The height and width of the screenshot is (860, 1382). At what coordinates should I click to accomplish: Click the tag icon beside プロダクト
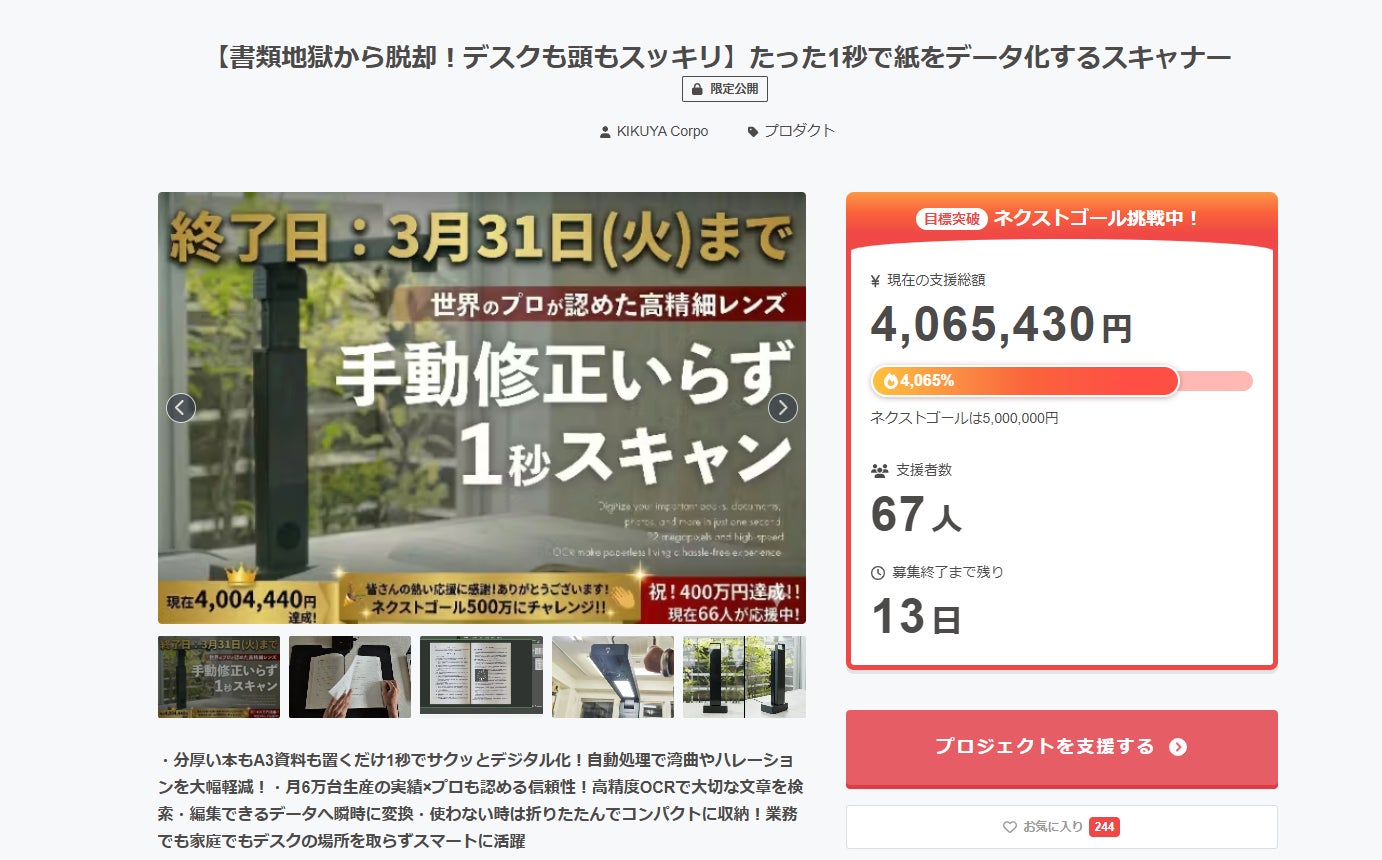coord(753,132)
